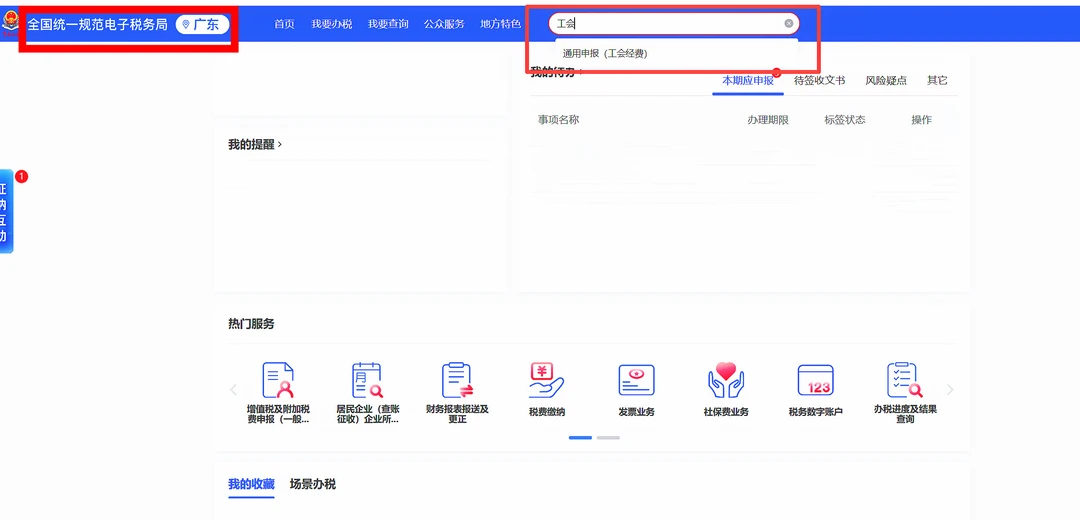Switch to the 风险疑点 tab
The height and width of the screenshot is (520, 1080).
886,81
